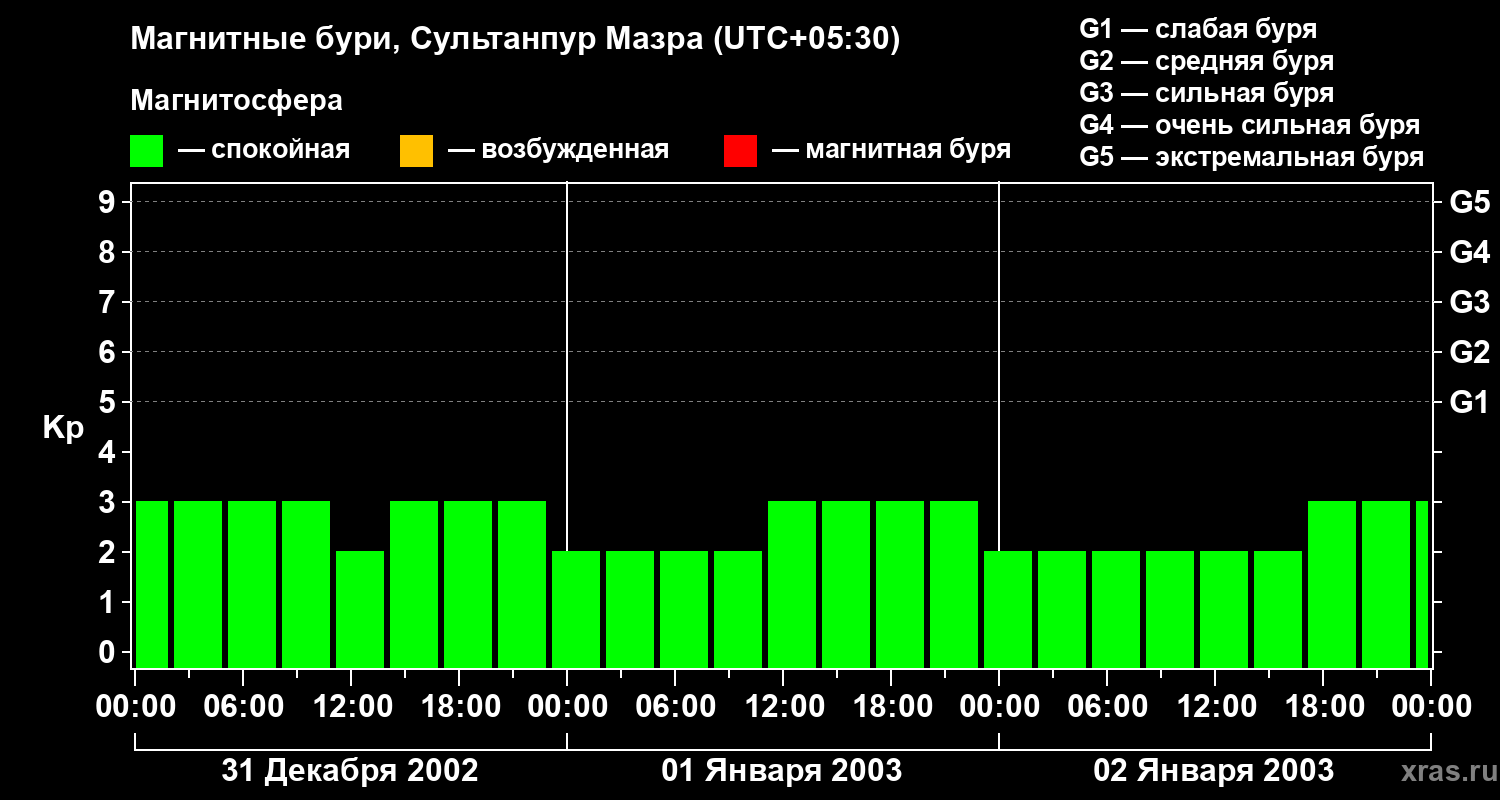
Task: Click the right-axis 'G4' level label
Action: (1470, 252)
